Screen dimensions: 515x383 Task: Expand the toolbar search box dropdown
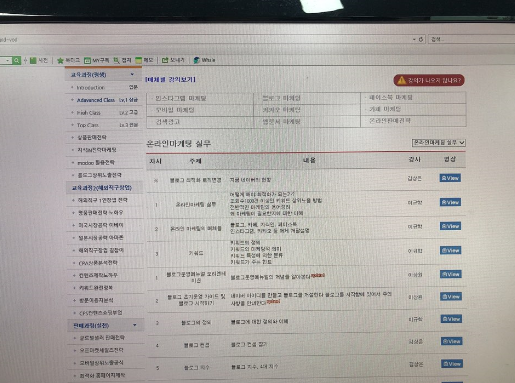[7, 61]
